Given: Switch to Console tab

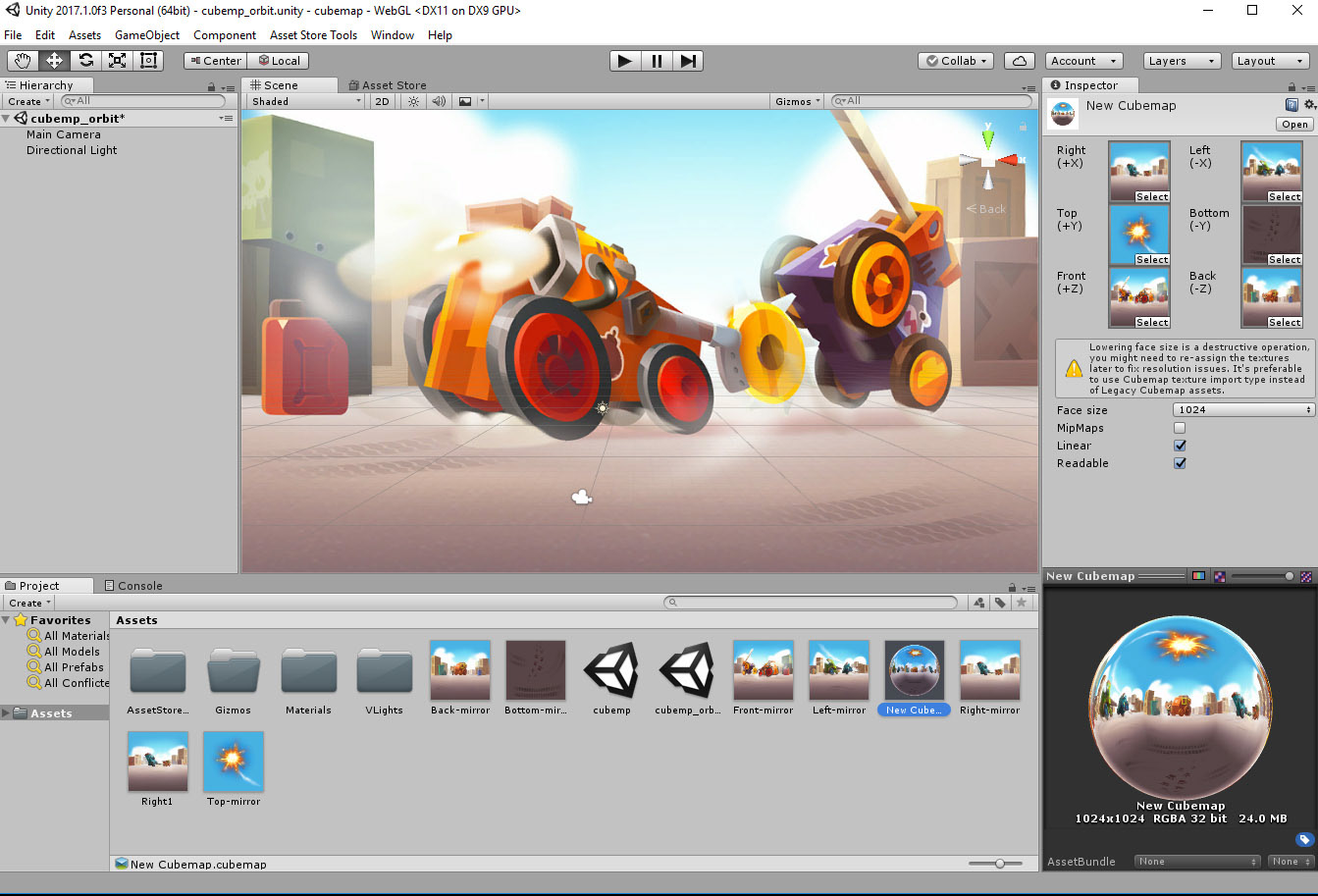Looking at the screenshot, I should click(x=133, y=586).
